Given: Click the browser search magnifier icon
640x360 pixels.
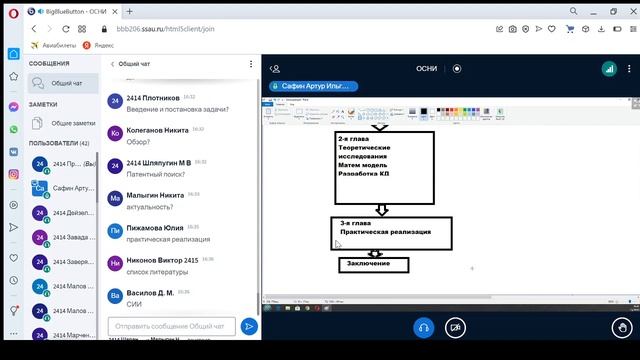Looking at the screenshot, I should [x=573, y=11].
